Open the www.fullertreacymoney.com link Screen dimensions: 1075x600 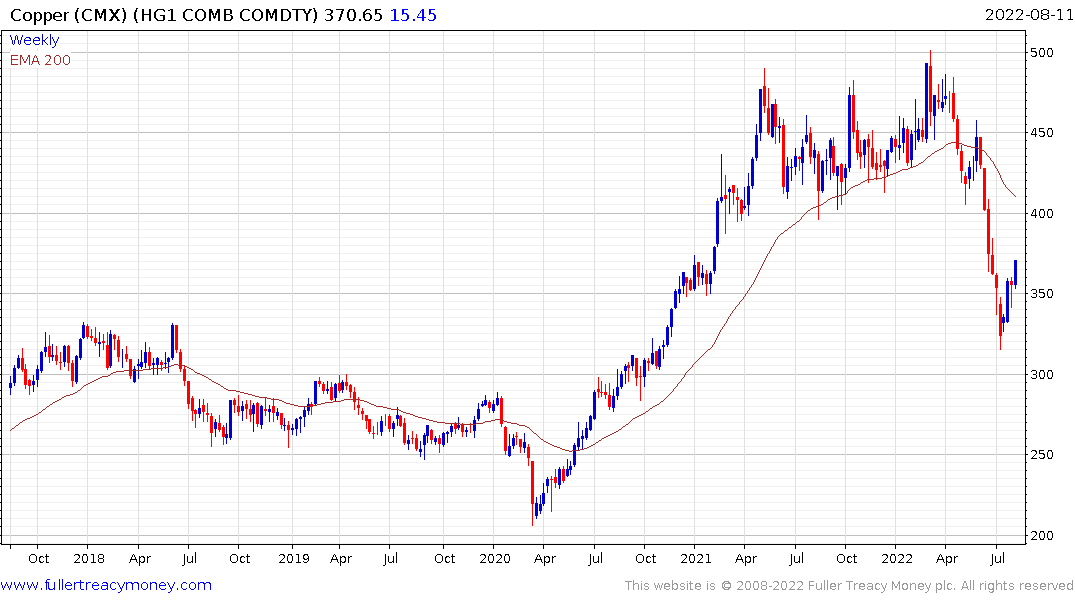106,585
